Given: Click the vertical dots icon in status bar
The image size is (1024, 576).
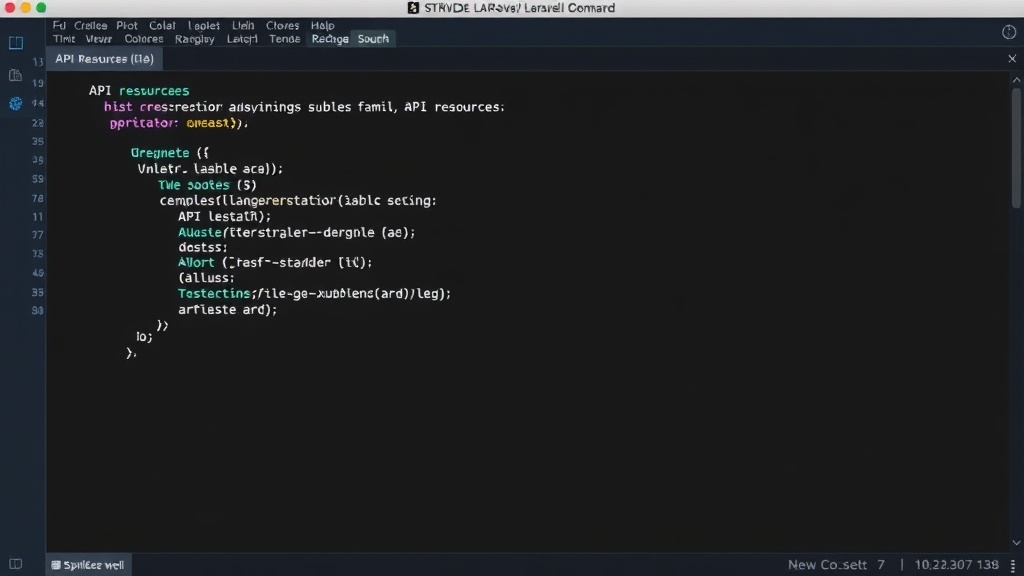Looking at the screenshot, I should (x=1013, y=566).
